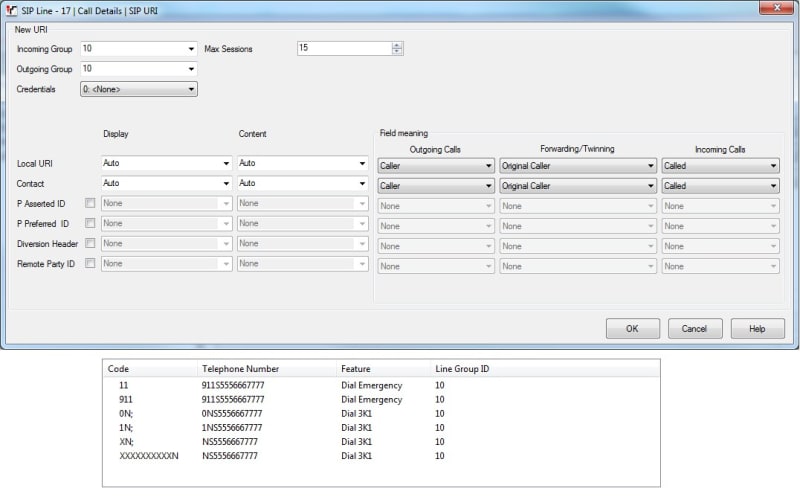Sort by the Feature column header

click(384, 368)
